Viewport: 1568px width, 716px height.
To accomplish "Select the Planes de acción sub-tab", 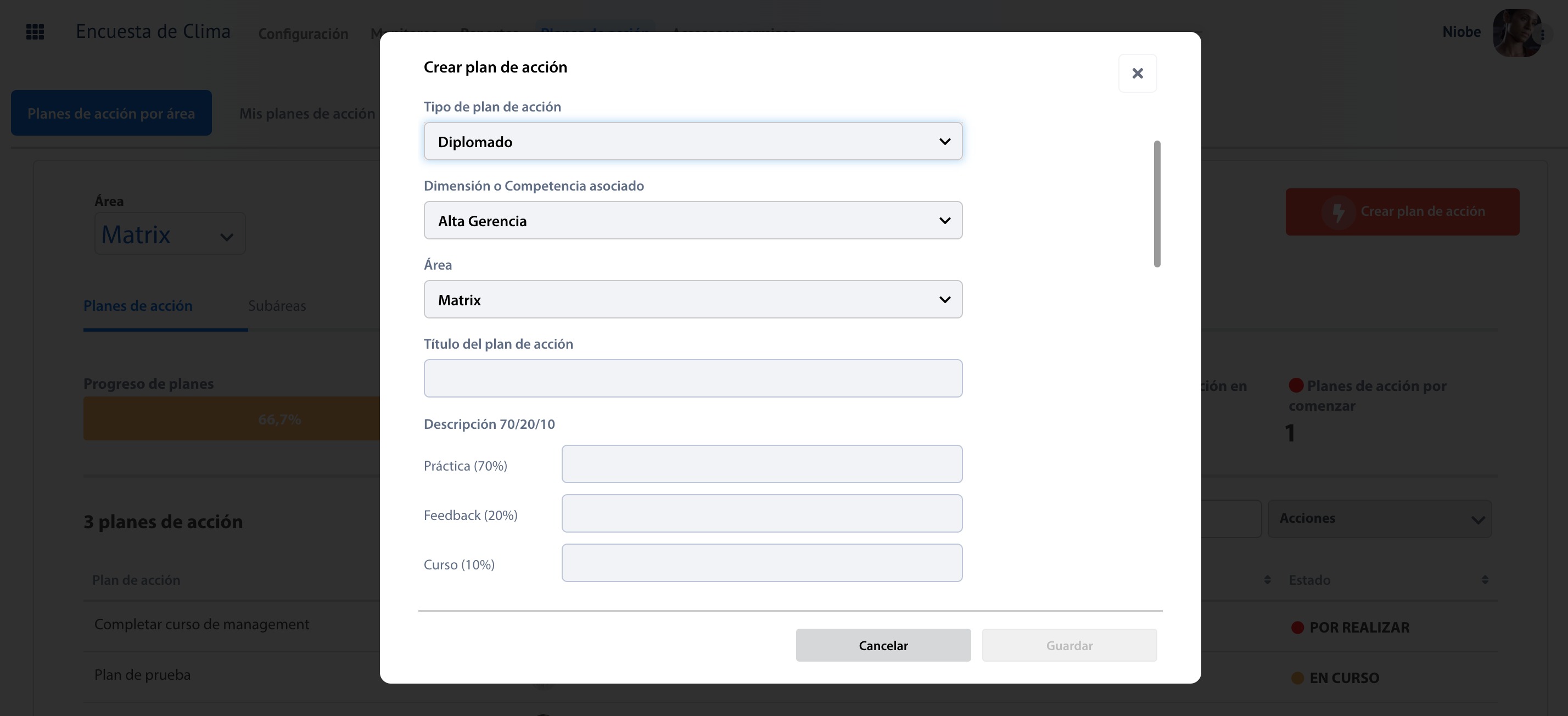I will [138, 306].
